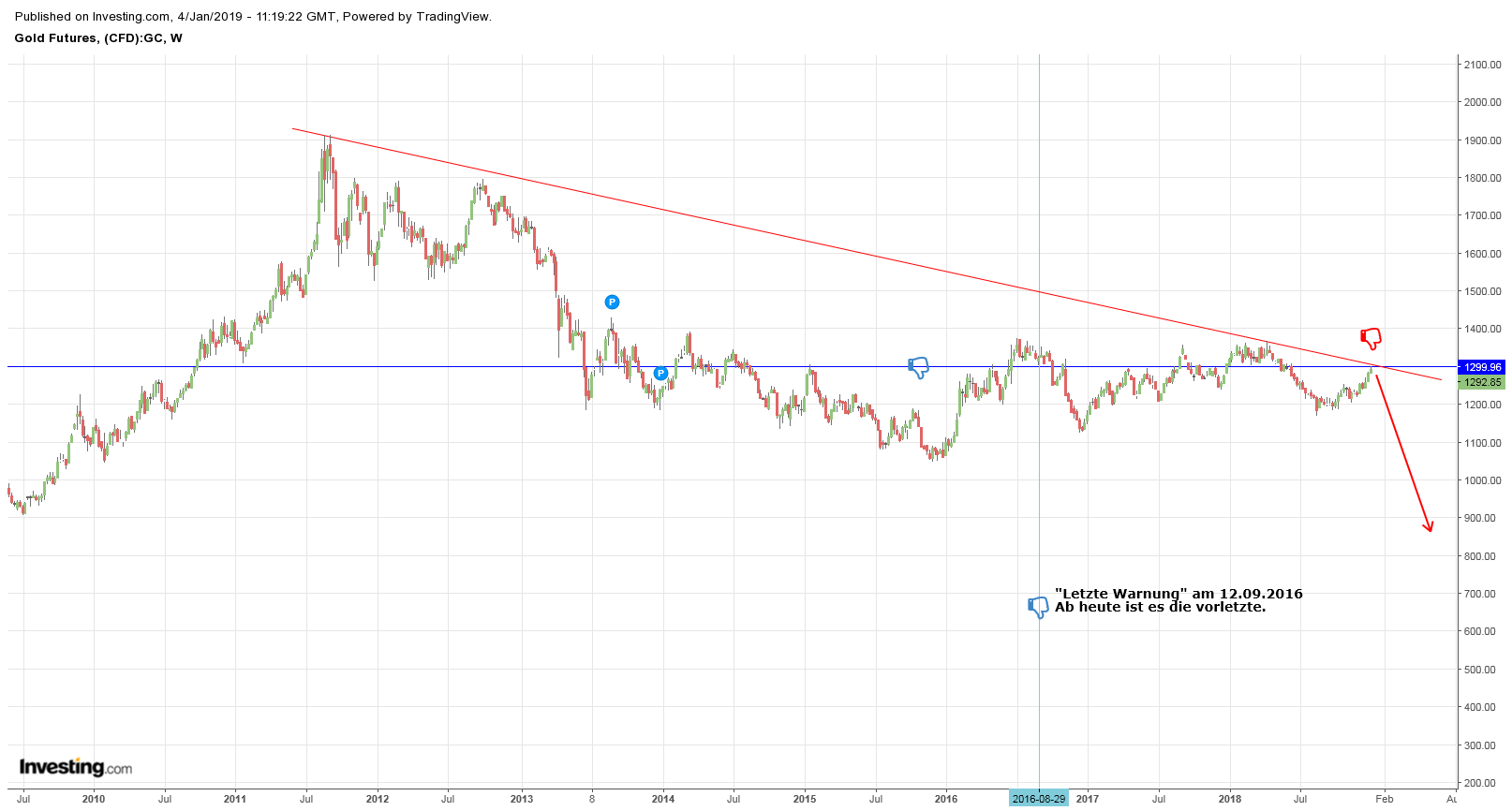Click the 2010 label on time axis
The height and width of the screenshot is (811, 1512).
click(94, 799)
